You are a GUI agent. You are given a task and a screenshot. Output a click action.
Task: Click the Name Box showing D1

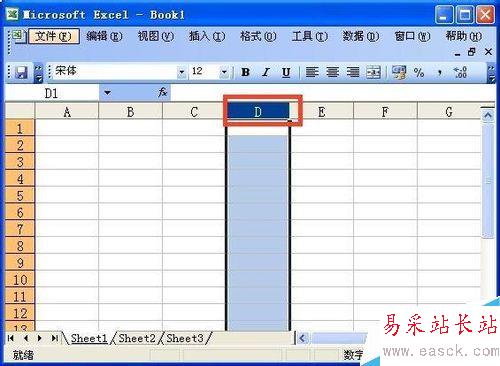coord(52,93)
